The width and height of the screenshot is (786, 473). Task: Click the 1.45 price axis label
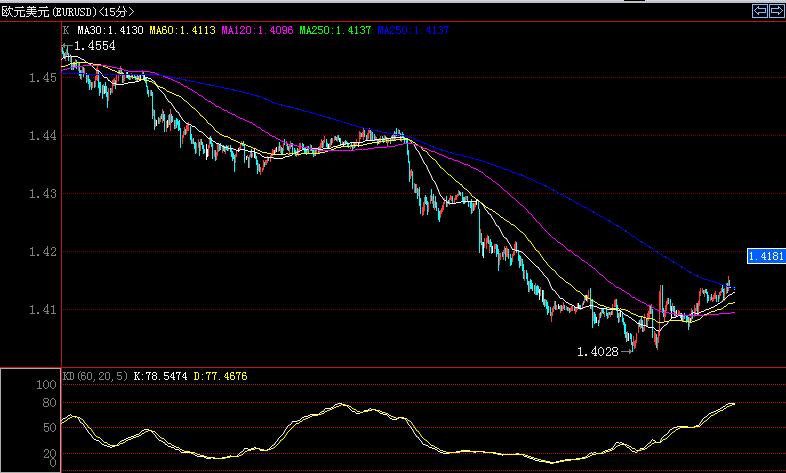click(43, 78)
